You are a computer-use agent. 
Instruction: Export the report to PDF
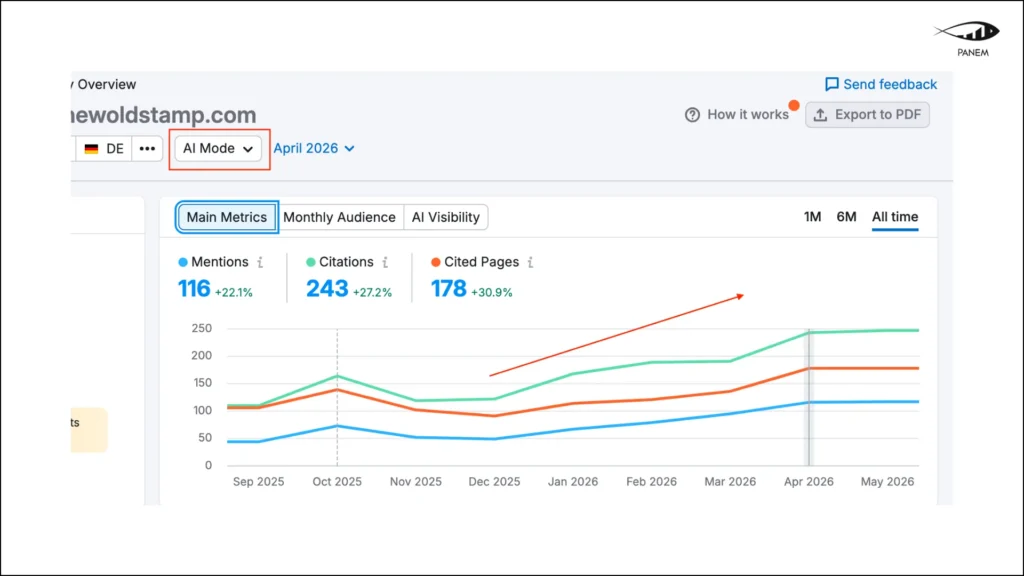click(867, 115)
